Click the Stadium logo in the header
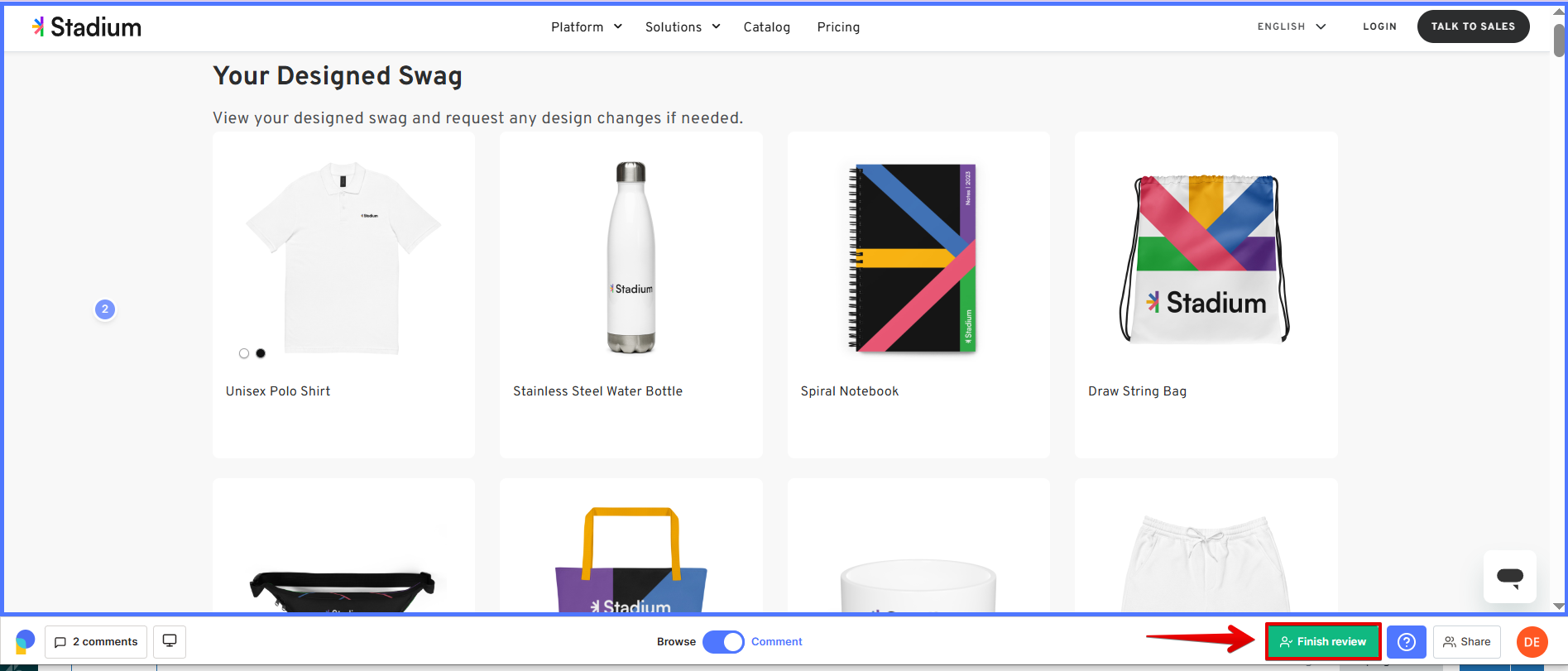This screenshot has width=1568, height=671. (87, 26)
